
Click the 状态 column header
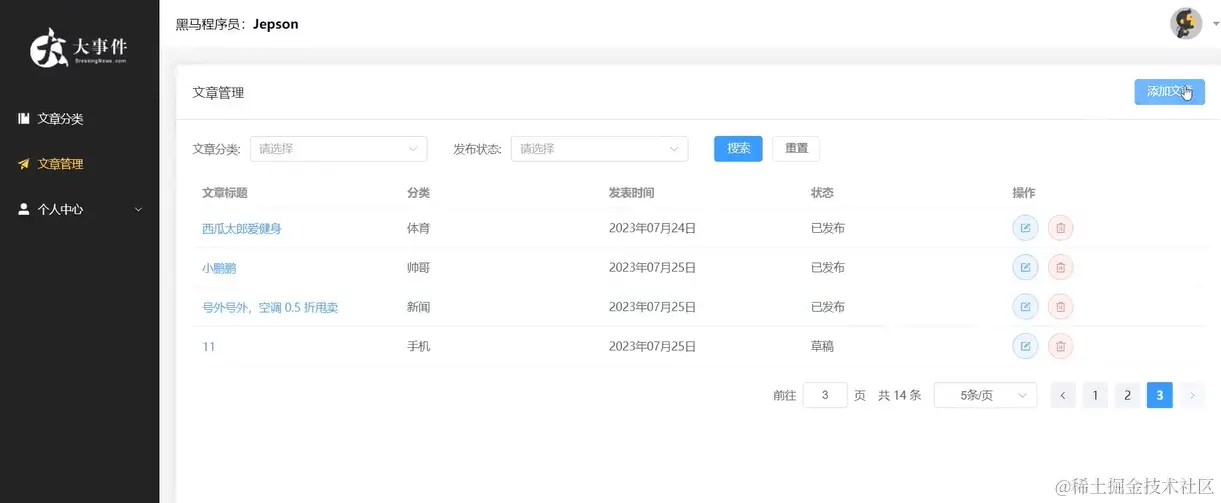pyautogui.click(x=822, y=193)
